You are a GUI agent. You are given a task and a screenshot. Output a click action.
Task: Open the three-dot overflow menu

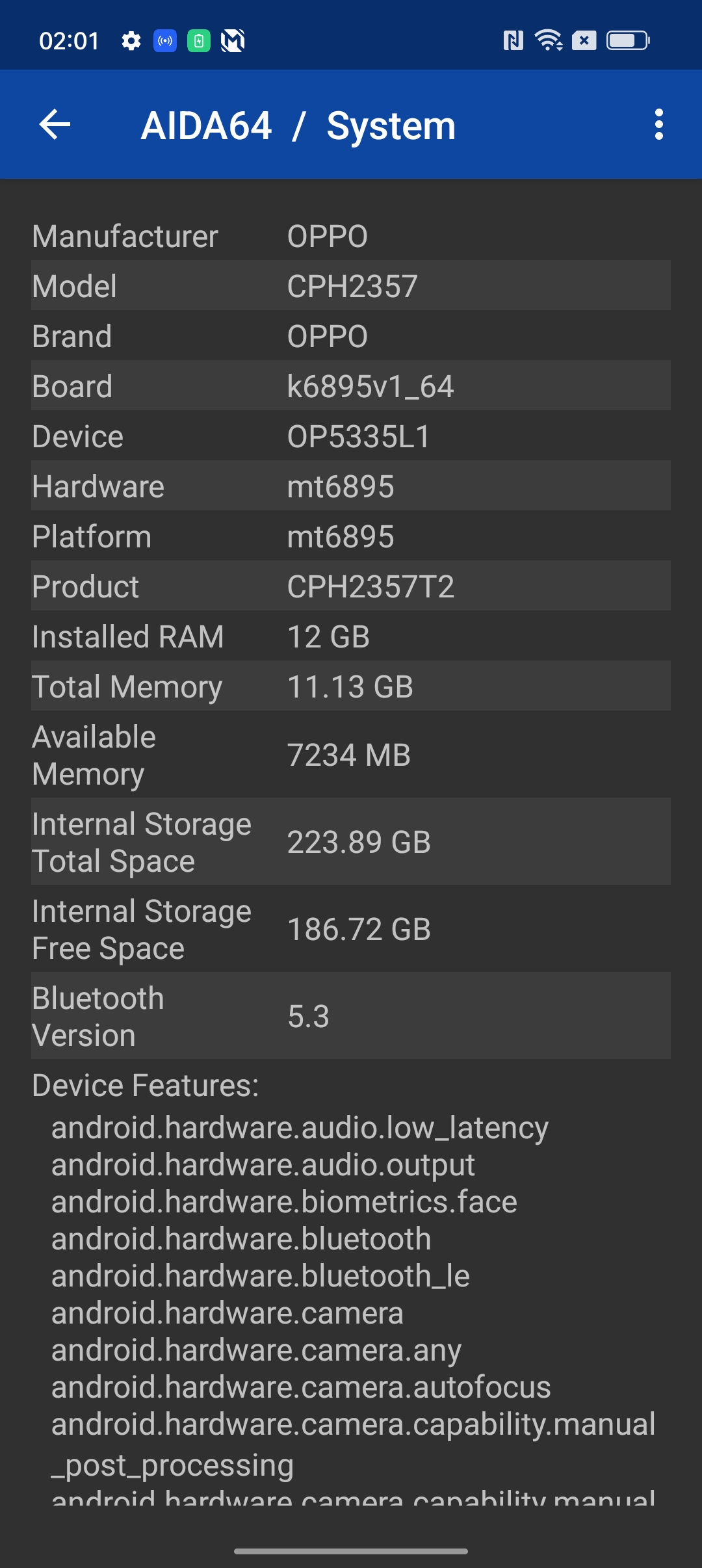point(658,124)
